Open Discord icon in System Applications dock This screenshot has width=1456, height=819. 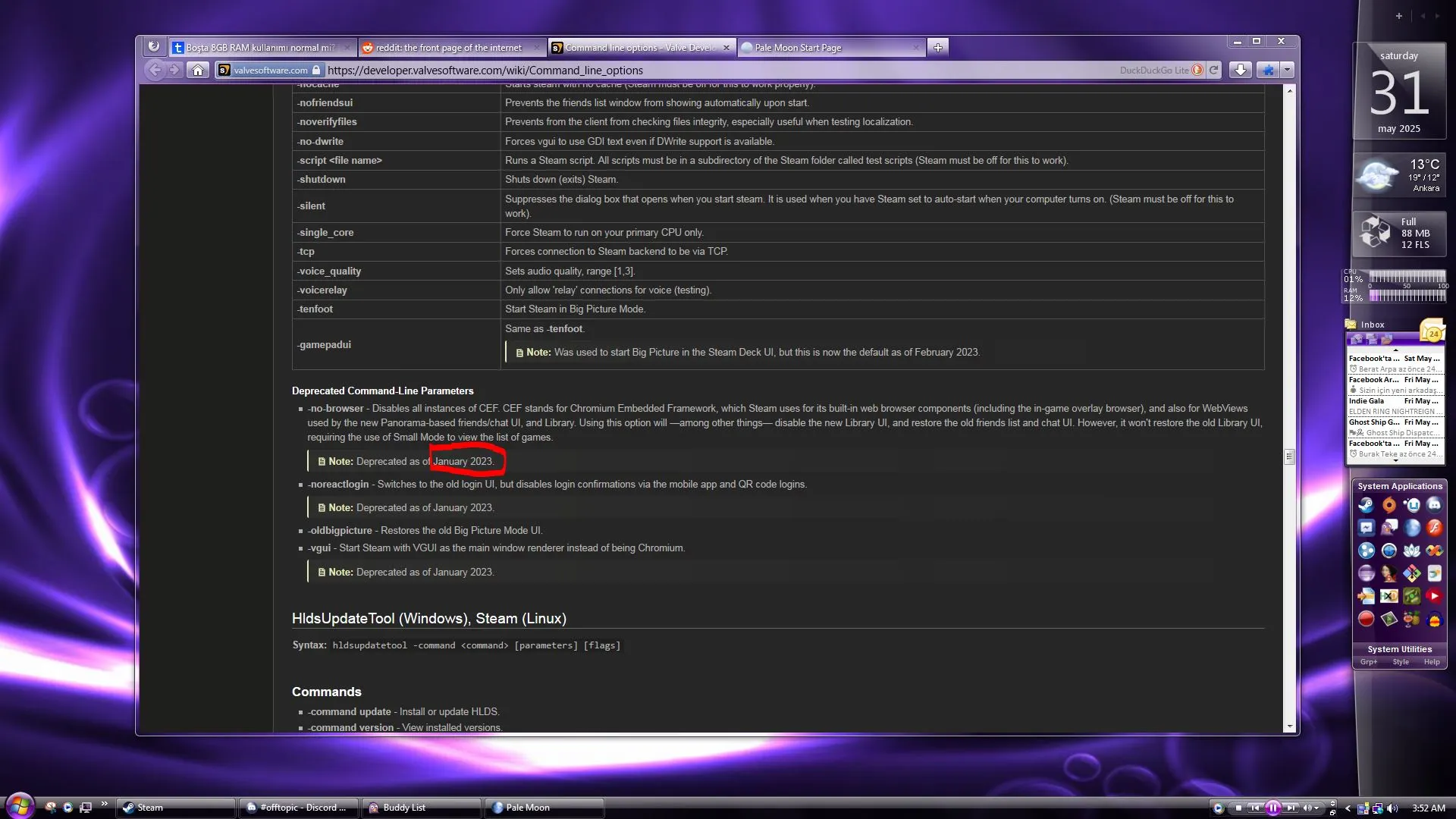pyautogui.click(x=1434, y=505)
